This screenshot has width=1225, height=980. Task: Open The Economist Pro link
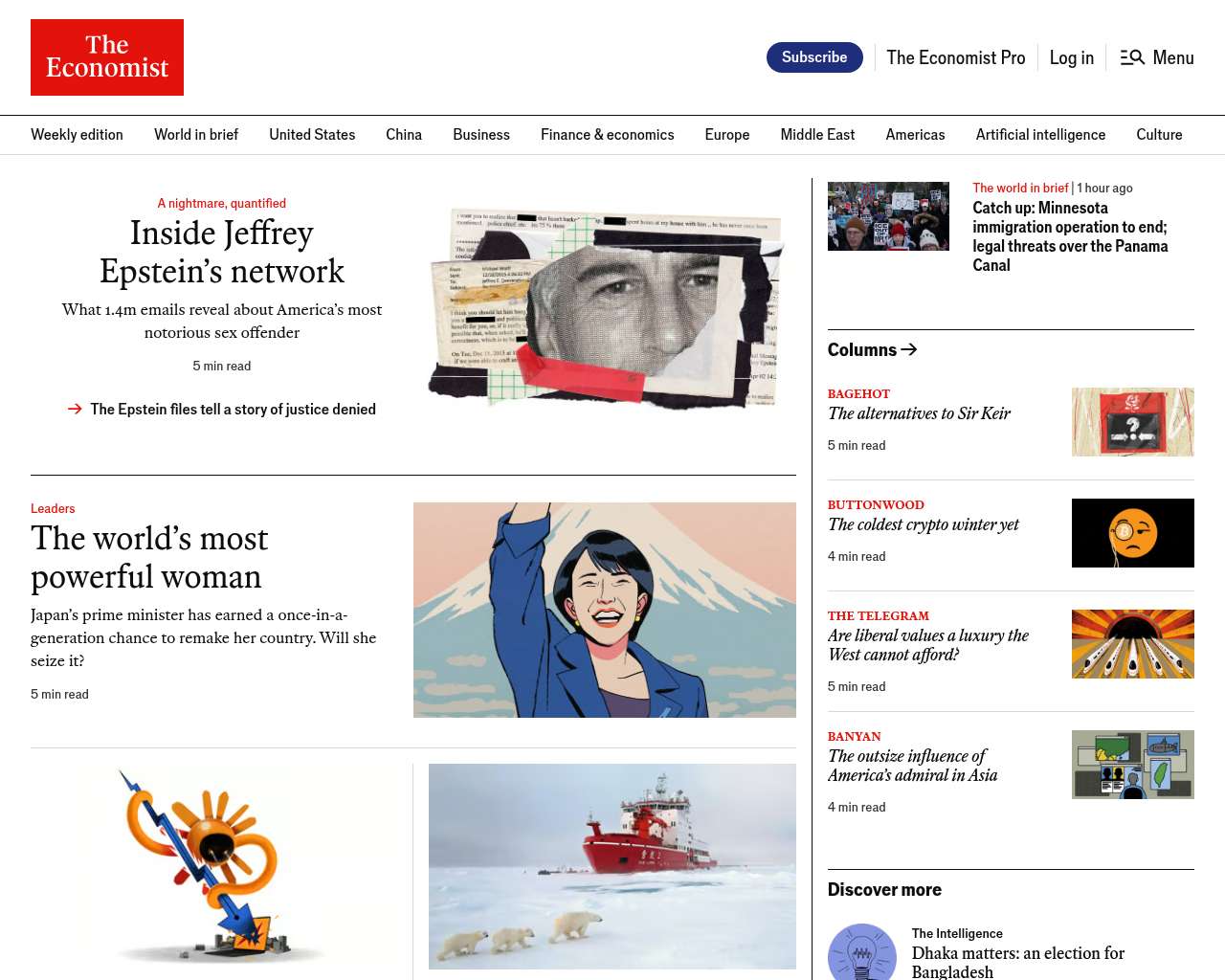click(956, 57)
